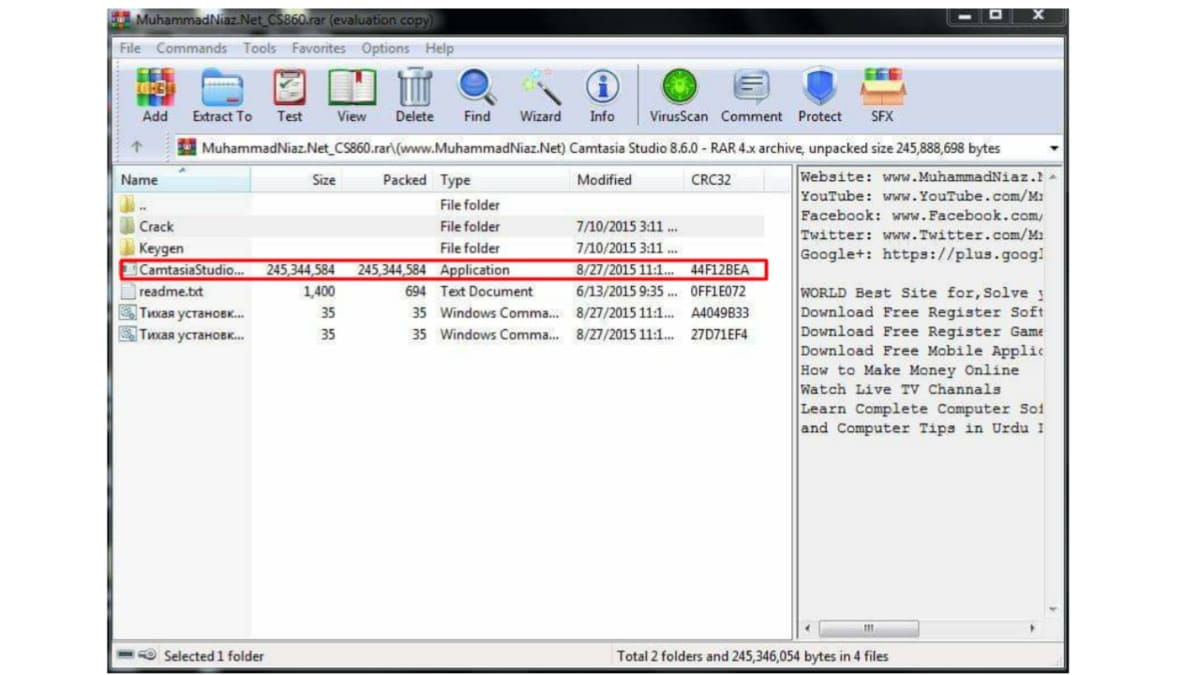Screen dimensions: 1200x675
Task: Open the Tools menu
Action: (x=259, y=48)
